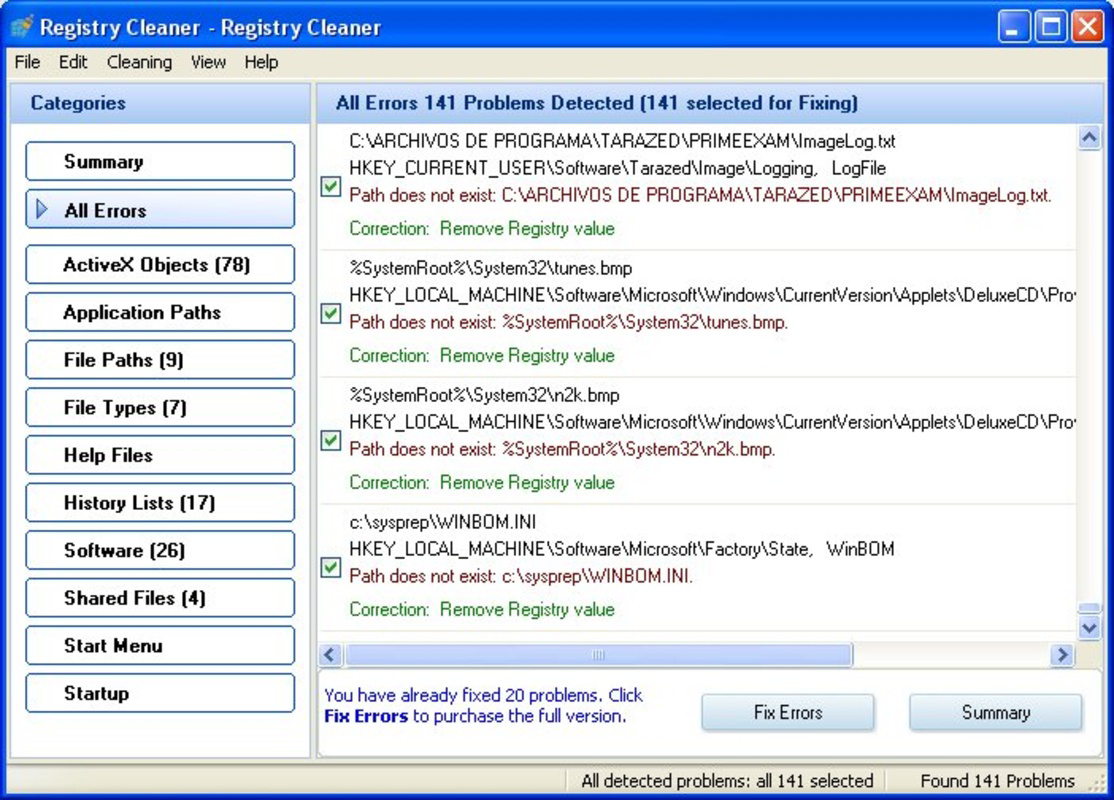The height and width of the screenshot is (800, 1114).
Task: Close the Registry Cleaner window
Action: [1088, 27]
